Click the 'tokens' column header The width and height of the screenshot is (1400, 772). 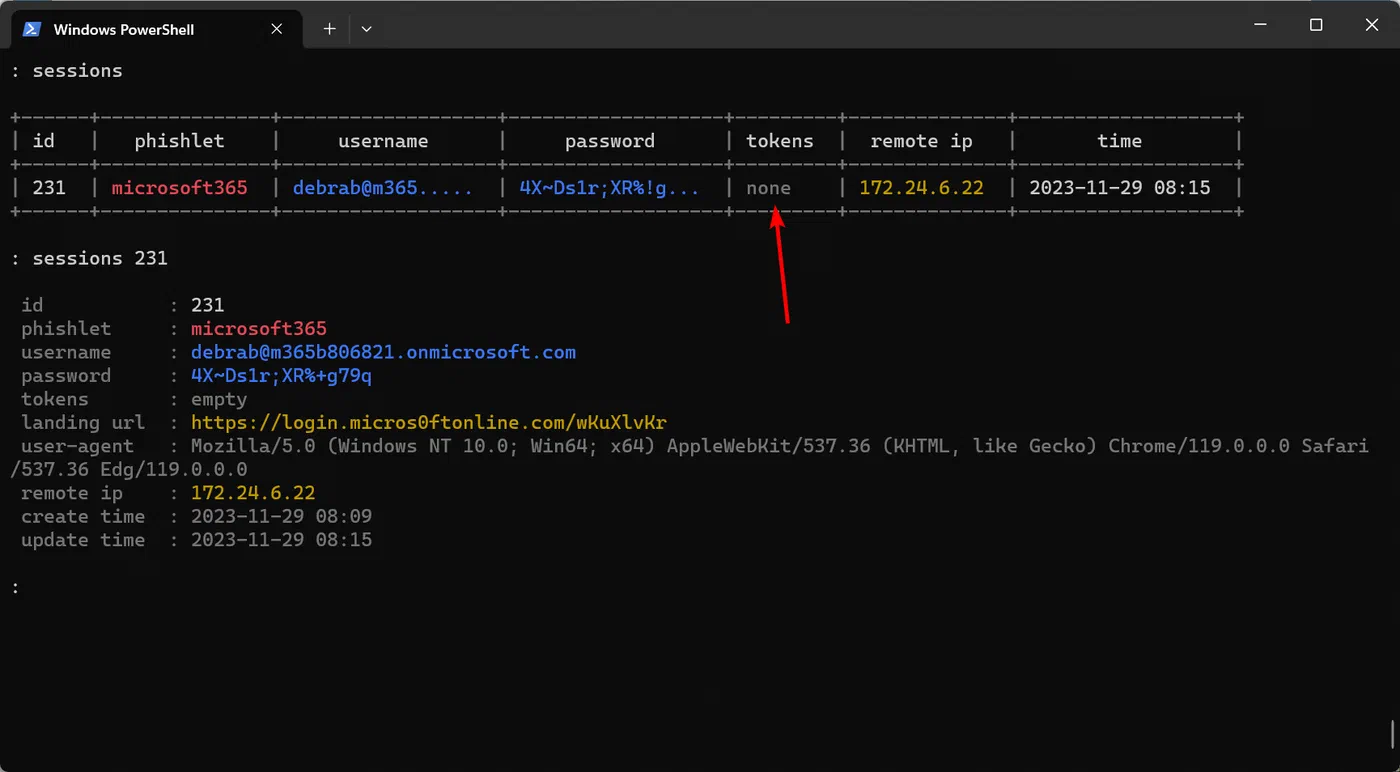[x=780, y=141]
